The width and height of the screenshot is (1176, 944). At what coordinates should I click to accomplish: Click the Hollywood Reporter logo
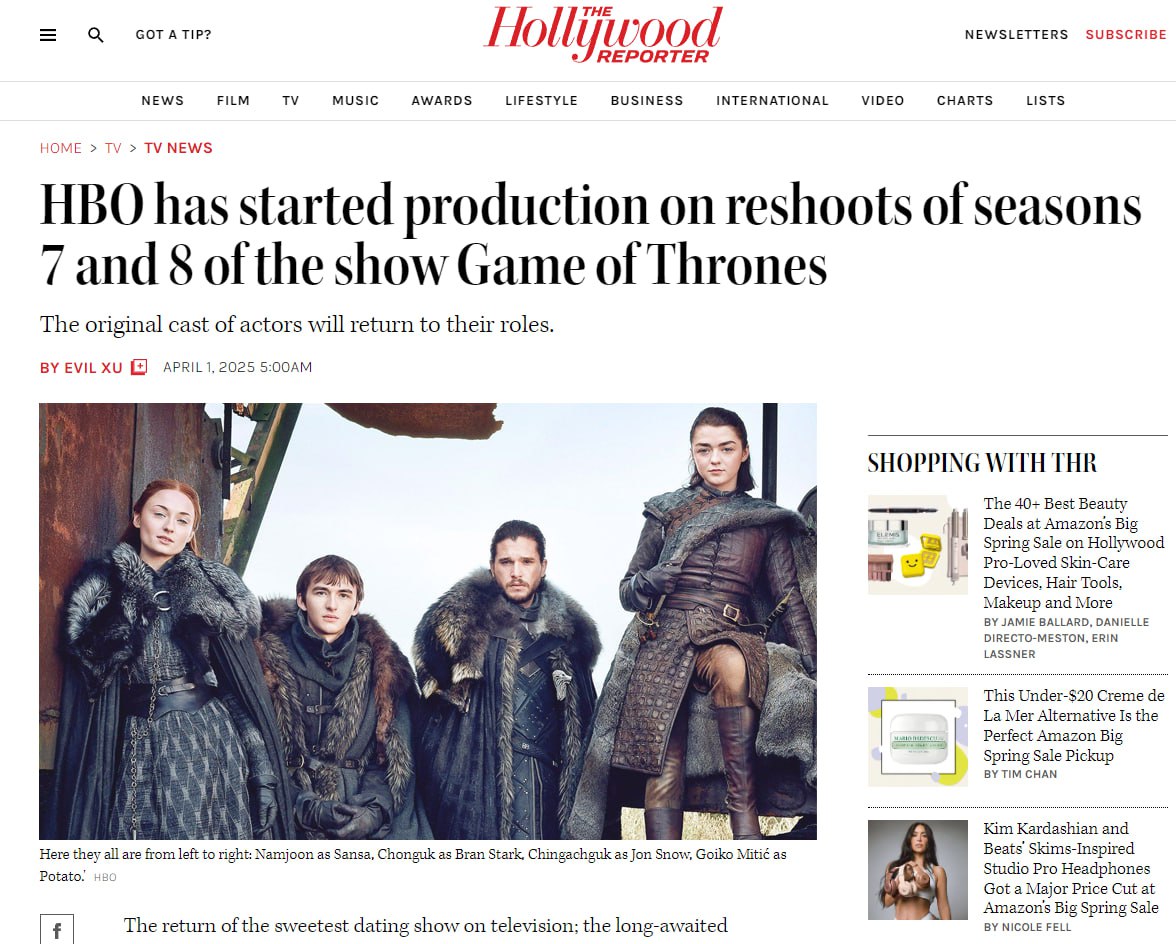pyautogui.click(x=603, y=34)
